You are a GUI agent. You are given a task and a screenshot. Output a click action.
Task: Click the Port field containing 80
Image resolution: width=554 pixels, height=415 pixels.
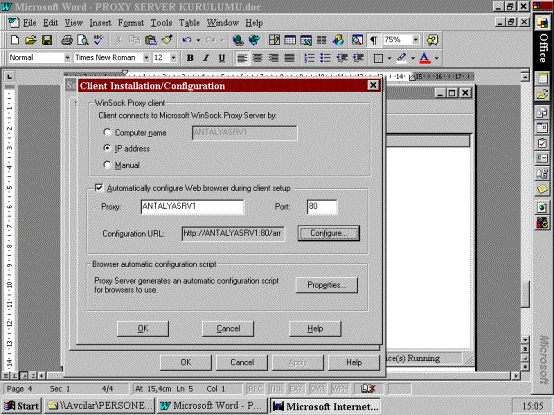[322, 207]
